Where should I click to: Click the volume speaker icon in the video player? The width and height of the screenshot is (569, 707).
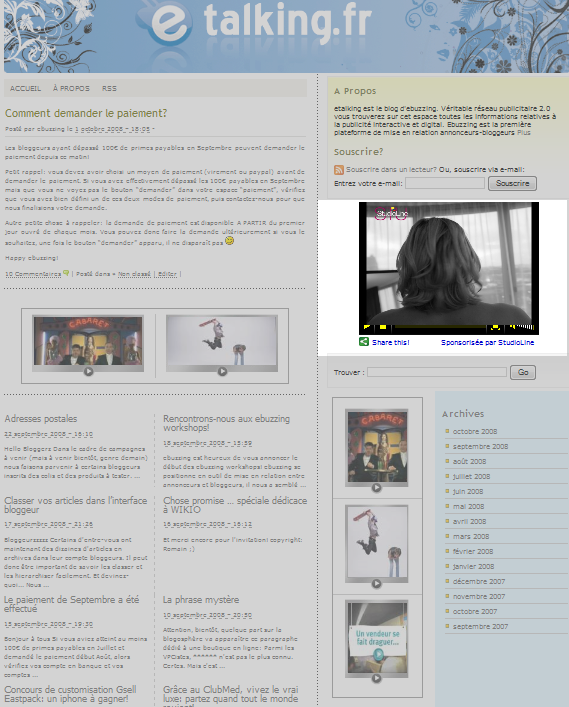point(512,326)
